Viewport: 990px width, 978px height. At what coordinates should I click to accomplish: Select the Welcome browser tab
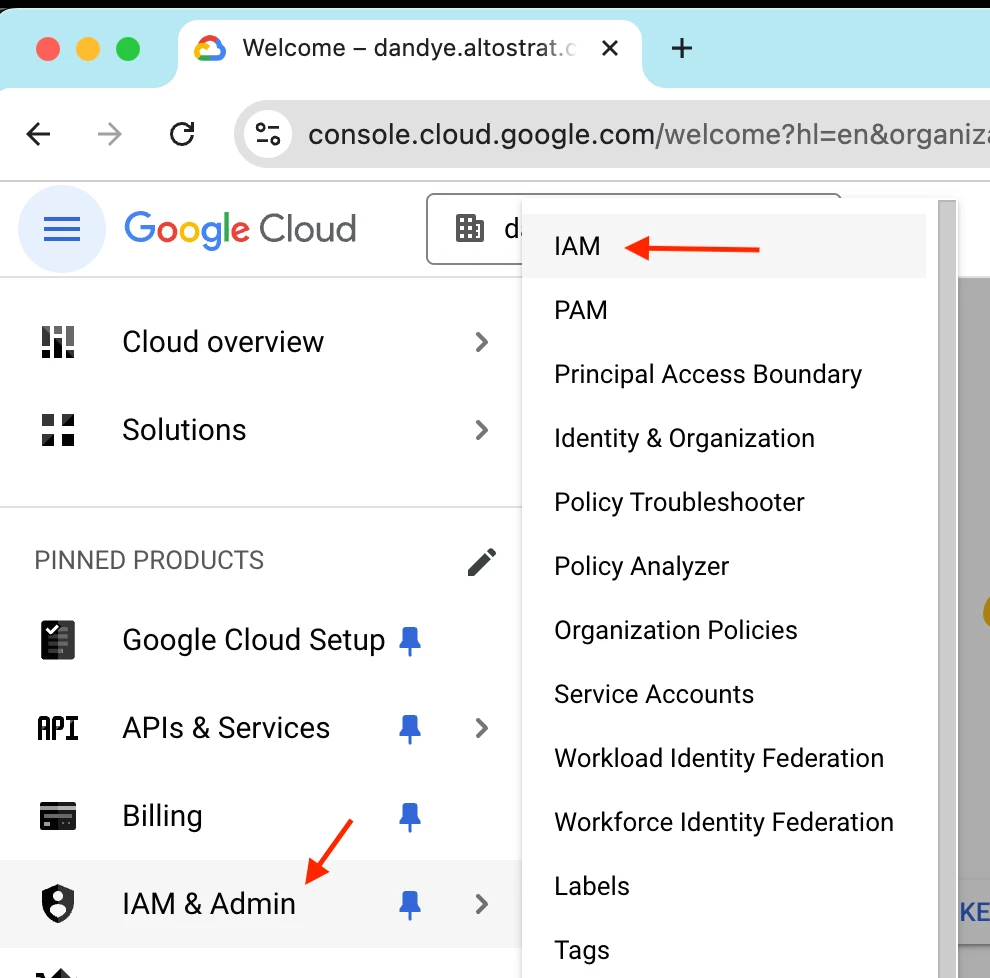(x=410, y=49)
